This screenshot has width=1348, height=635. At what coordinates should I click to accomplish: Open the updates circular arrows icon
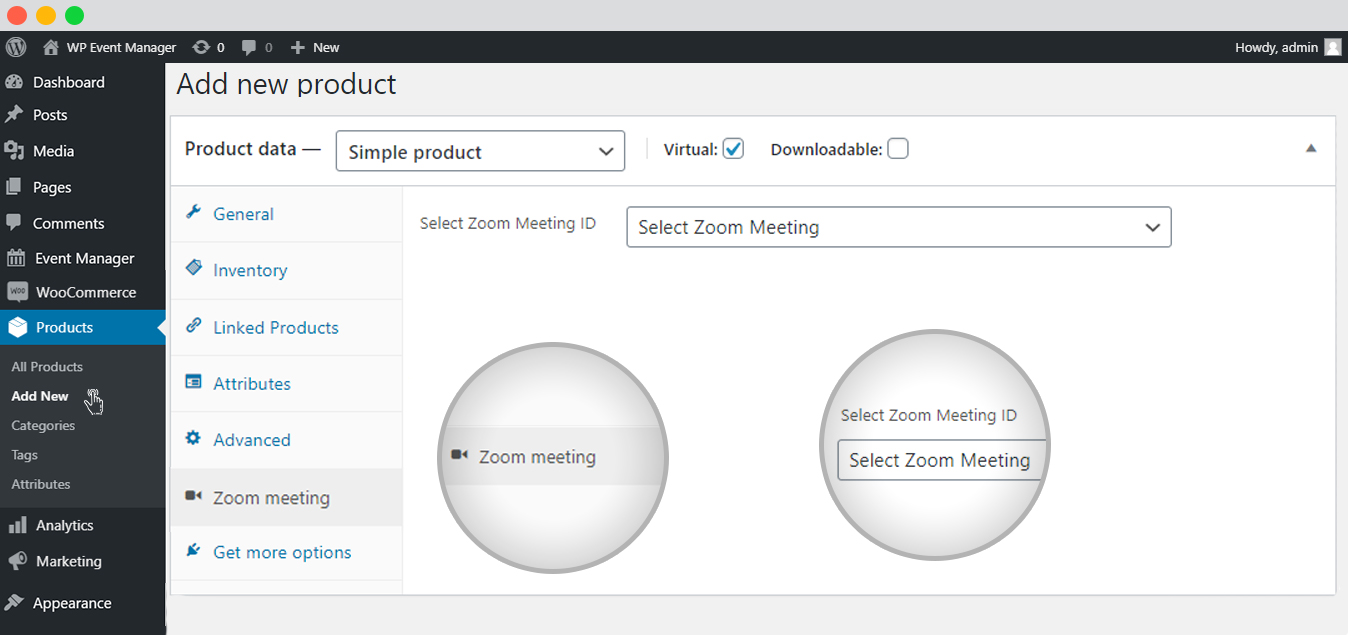coord(201,47)
